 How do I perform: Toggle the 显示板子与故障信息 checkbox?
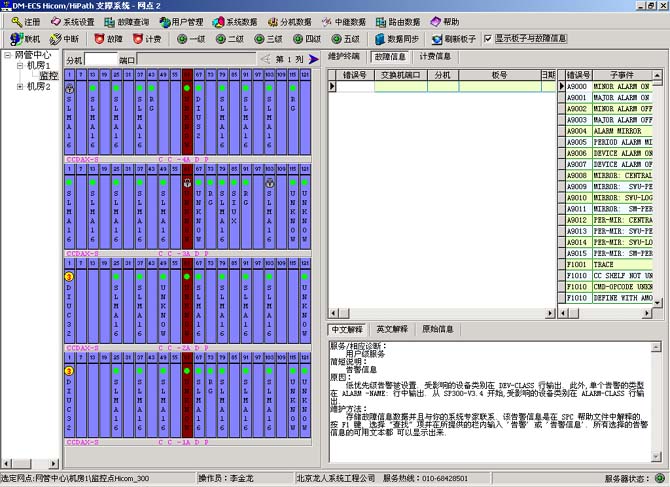pyautogui.click(x=487, y=39)
